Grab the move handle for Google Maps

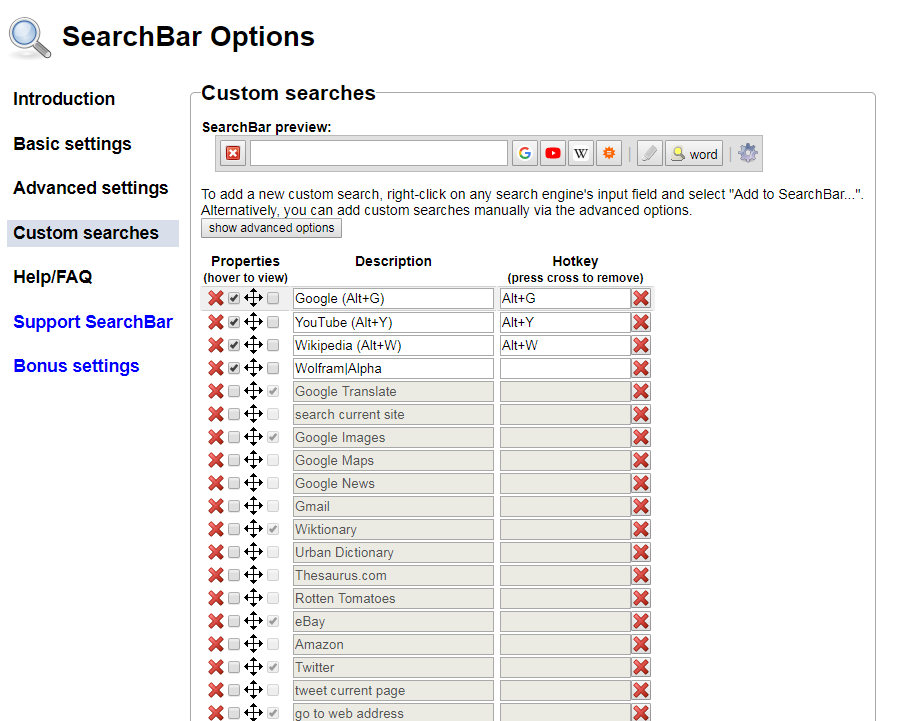[x=253, y=460]
